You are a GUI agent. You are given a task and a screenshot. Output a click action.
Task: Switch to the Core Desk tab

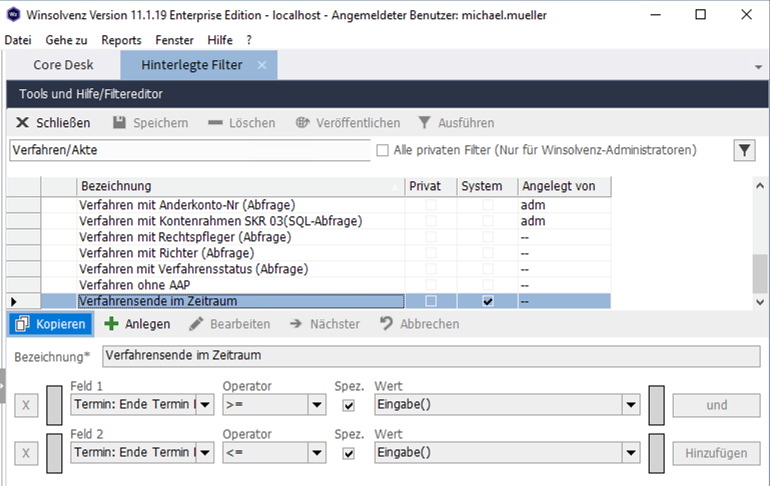(63, 65)
